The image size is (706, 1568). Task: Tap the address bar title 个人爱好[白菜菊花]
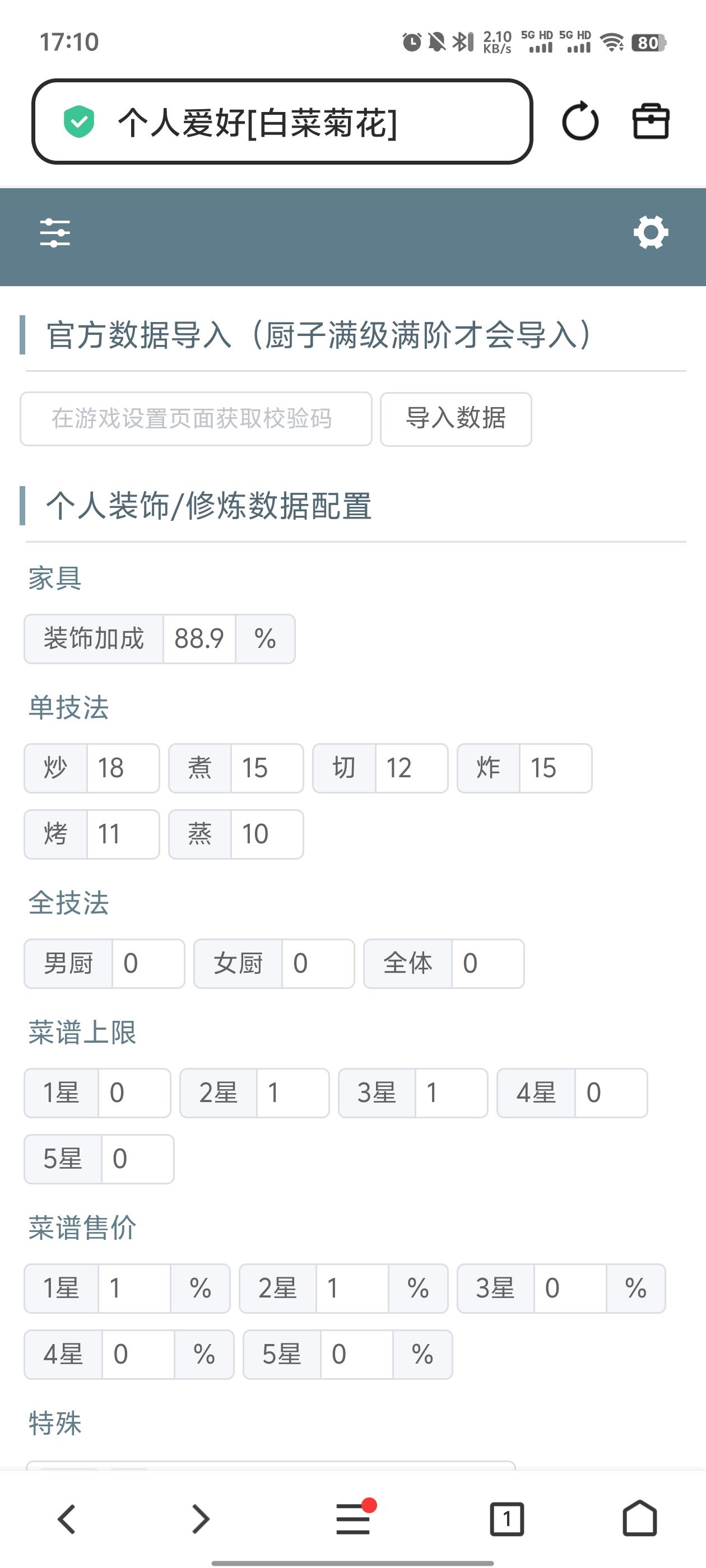pos(258,122)
